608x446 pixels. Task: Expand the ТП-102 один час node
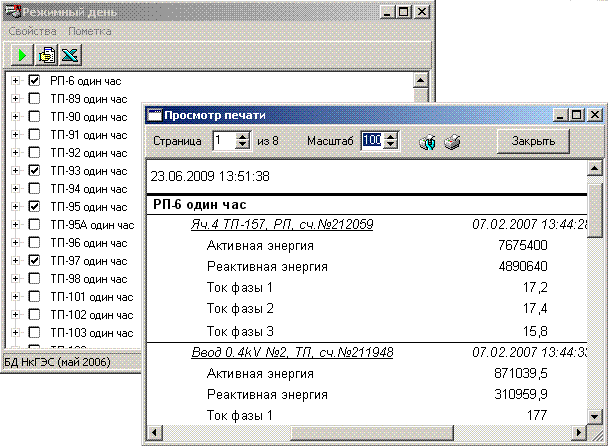click(15, 314)
